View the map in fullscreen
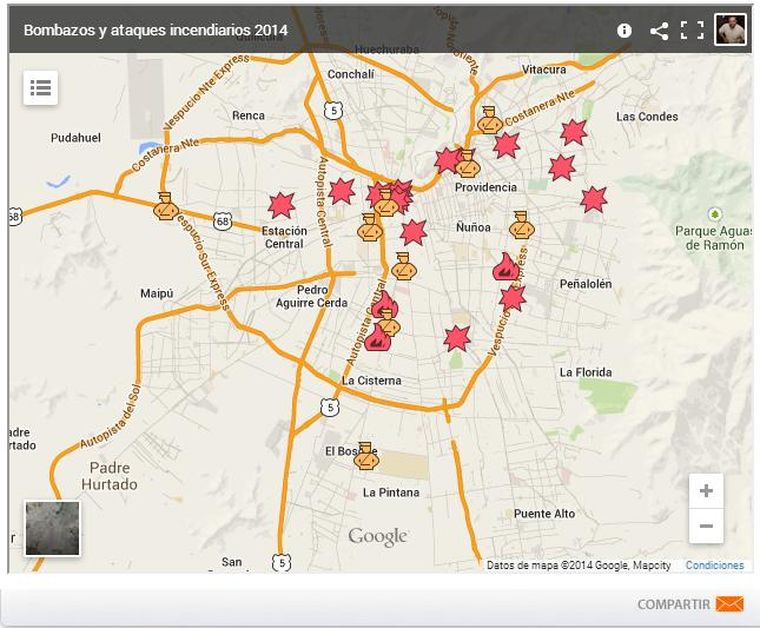This screenshot has width=760, height=628. (x=692, y=30)
